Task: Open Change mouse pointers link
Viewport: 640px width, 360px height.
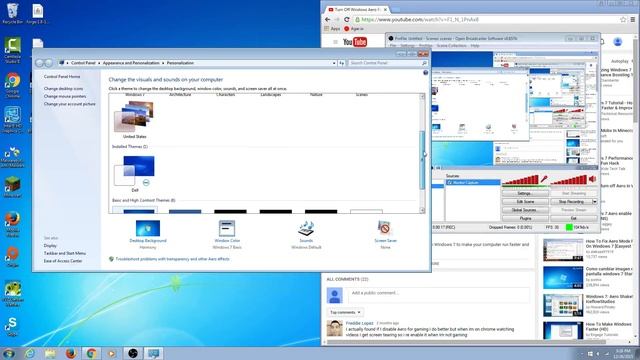Action: coord(65,96)
